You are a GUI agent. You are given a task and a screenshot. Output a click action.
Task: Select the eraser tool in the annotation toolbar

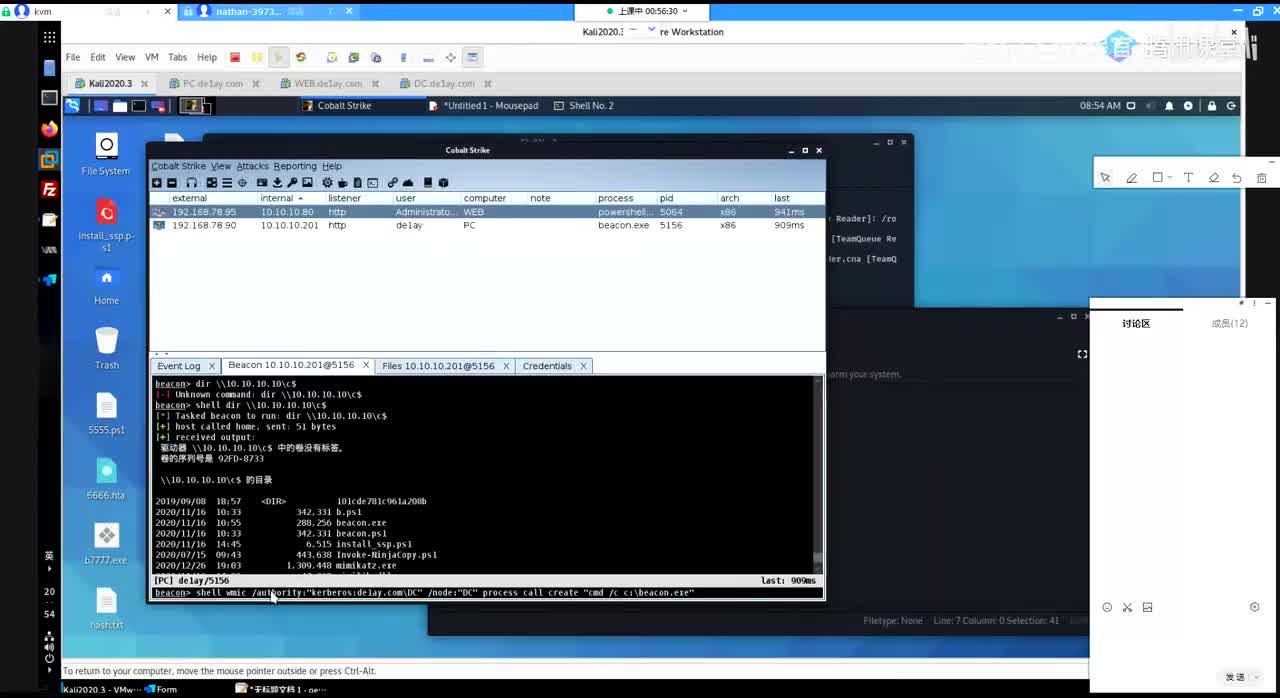pyautogui.click(x=1213, y=178)
